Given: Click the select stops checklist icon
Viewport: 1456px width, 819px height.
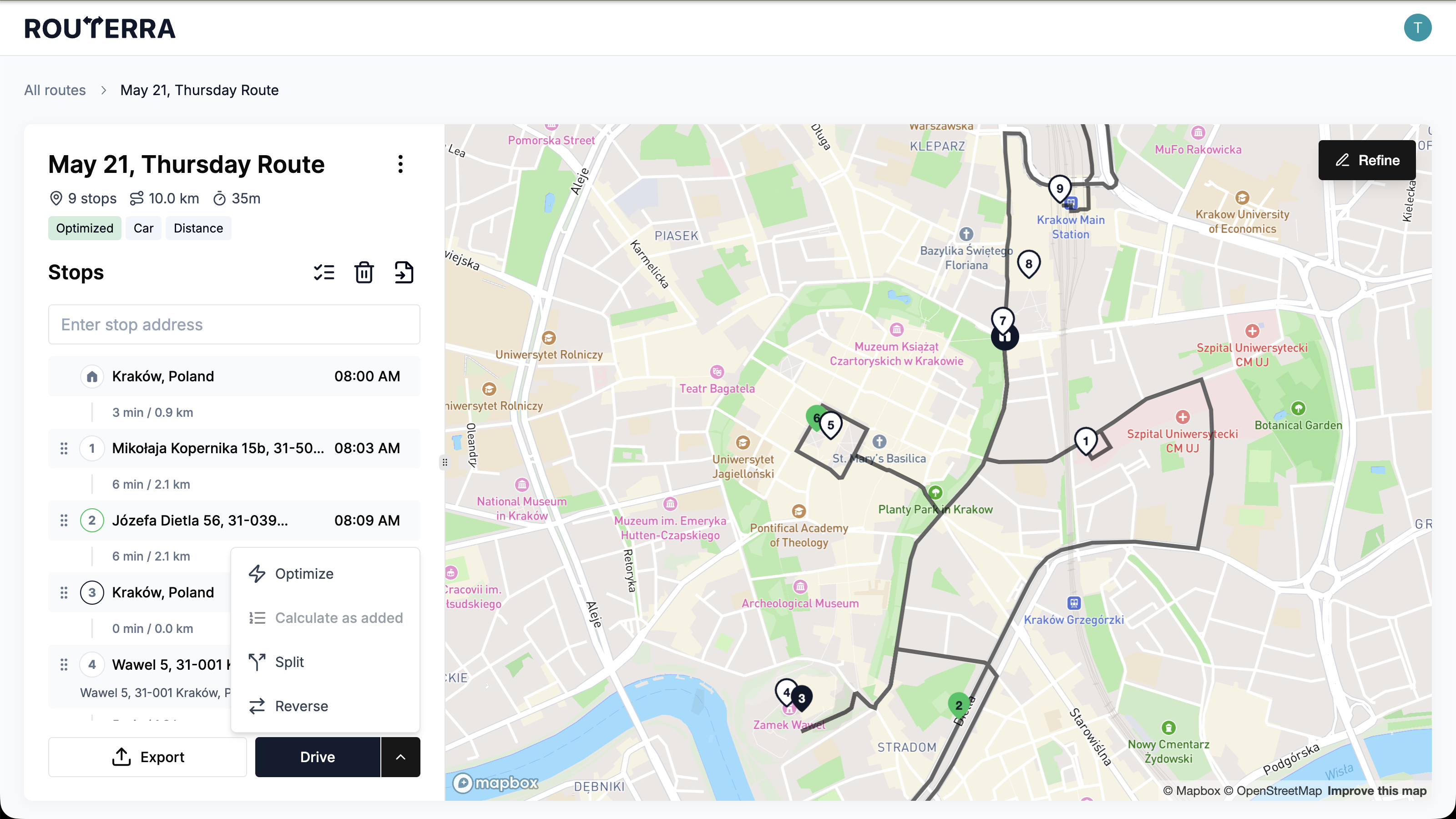Looking at the screenshot, I should [324, 273].
